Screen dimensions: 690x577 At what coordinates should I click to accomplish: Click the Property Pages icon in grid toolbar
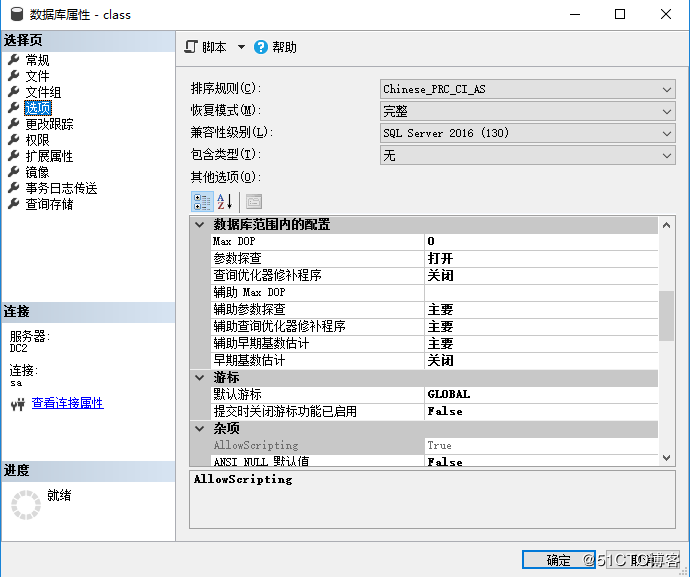(x=254, y=202)
